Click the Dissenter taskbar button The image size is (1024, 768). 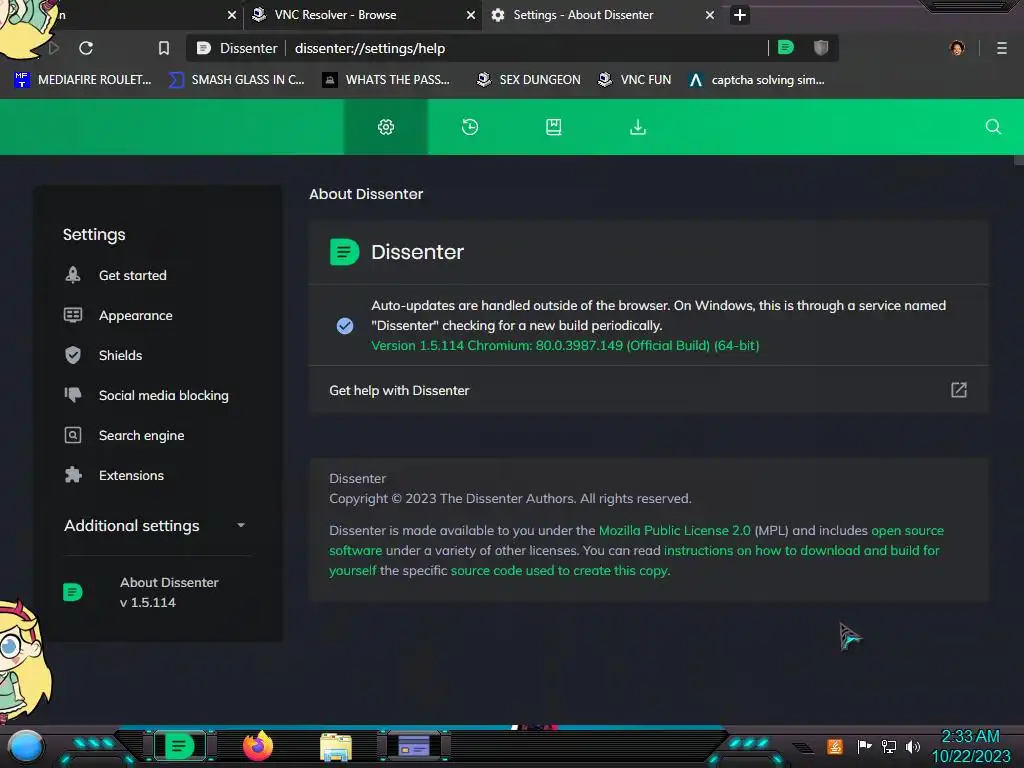coord(179,745)
